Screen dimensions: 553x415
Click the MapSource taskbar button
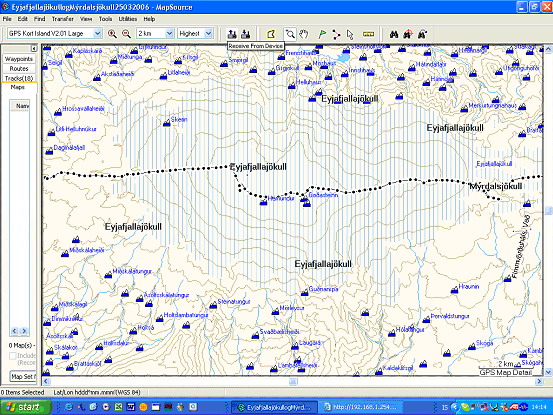(275, 407)
